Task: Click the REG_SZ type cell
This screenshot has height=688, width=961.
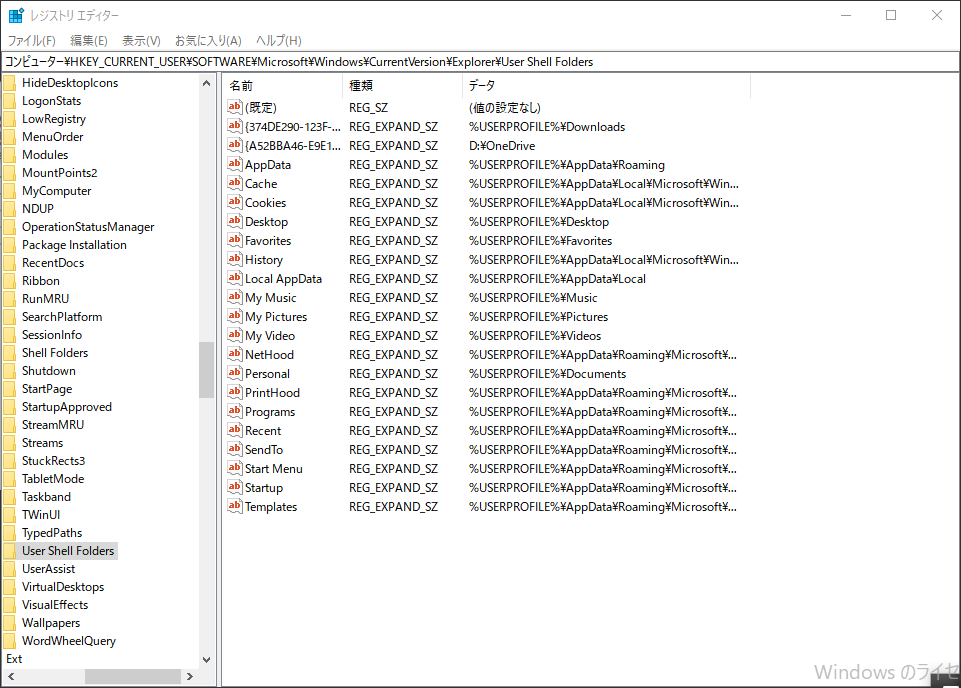Action: (x=368, y=108)
